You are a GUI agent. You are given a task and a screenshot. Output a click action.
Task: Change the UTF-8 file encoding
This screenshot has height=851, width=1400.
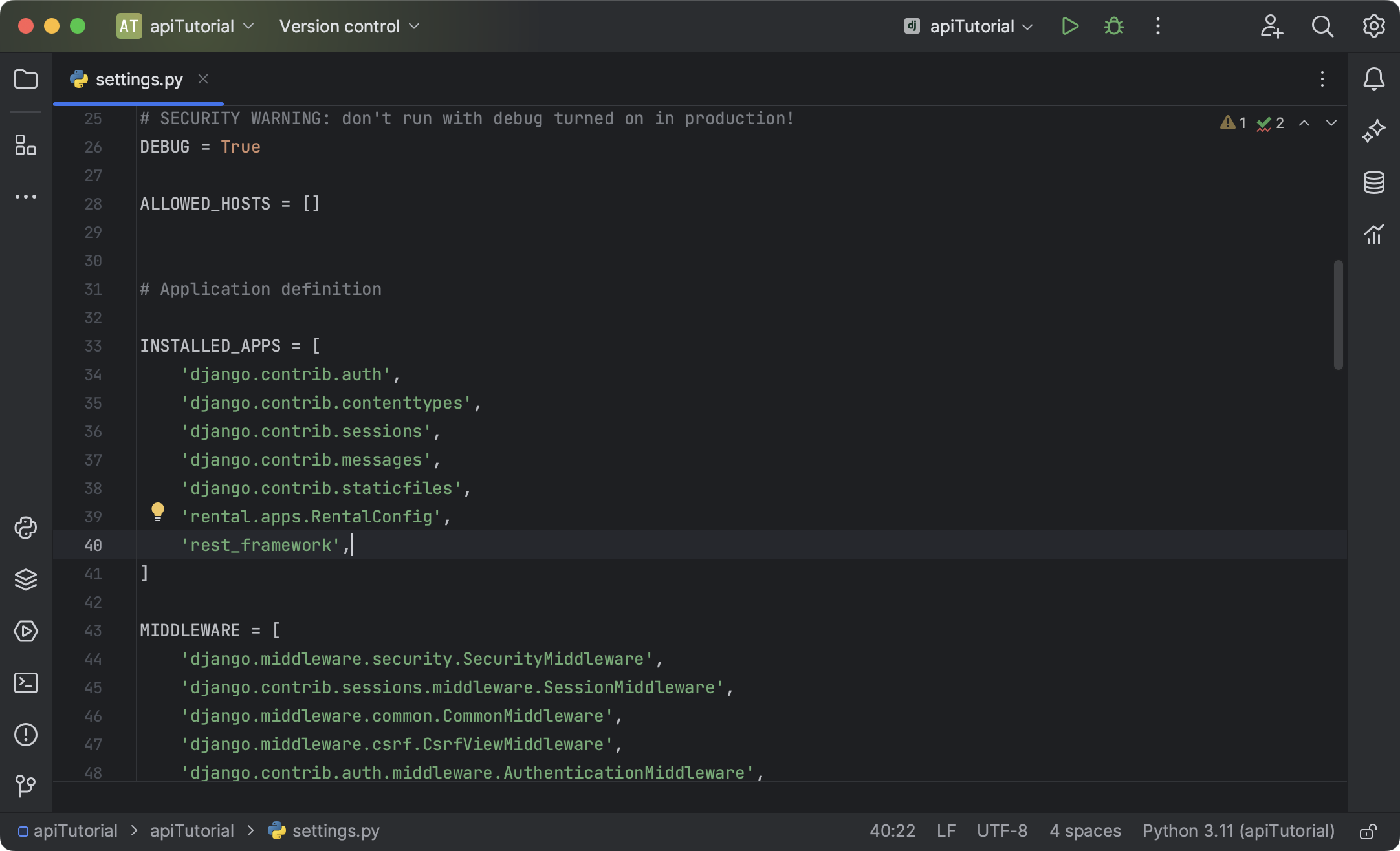(x=1001, y=831)
